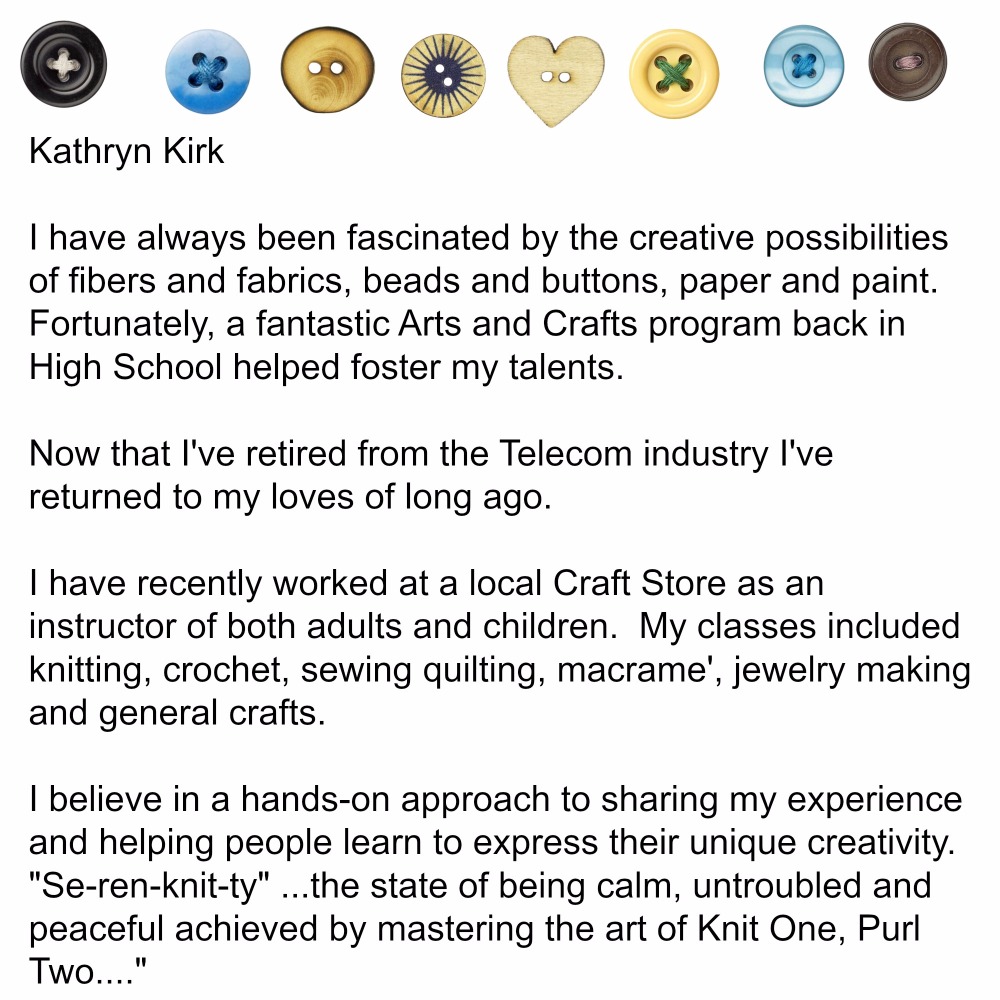
Task: Select the yellow button with green thread
Action: 674,73
